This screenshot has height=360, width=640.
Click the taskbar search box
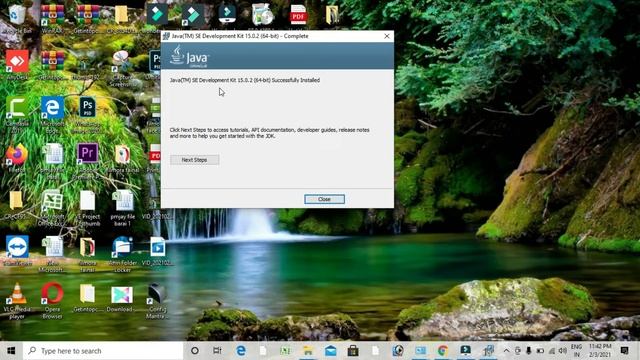click(103, 351)
